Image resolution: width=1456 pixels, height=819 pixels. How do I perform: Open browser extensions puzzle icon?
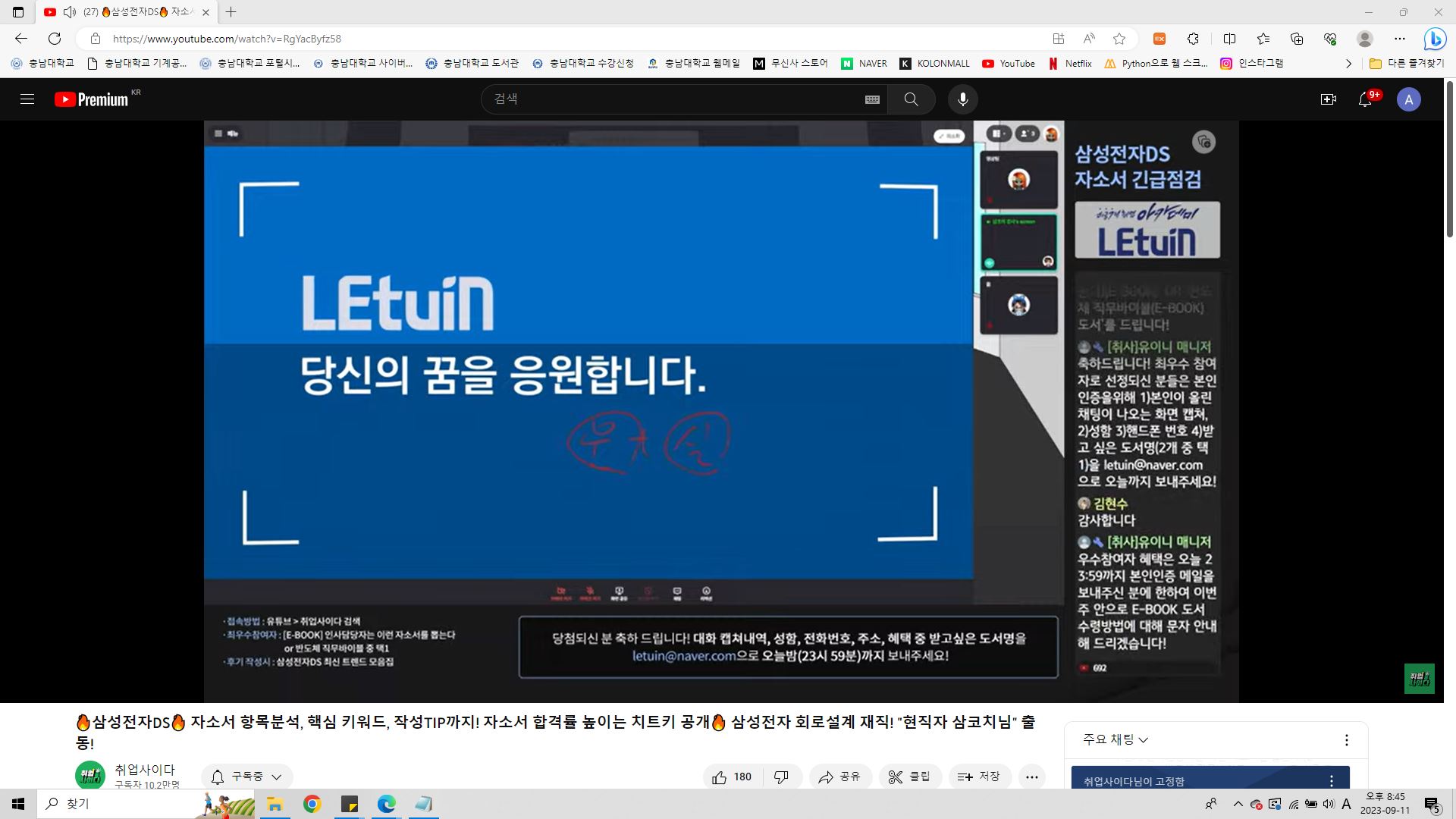tap(1193, 39)
